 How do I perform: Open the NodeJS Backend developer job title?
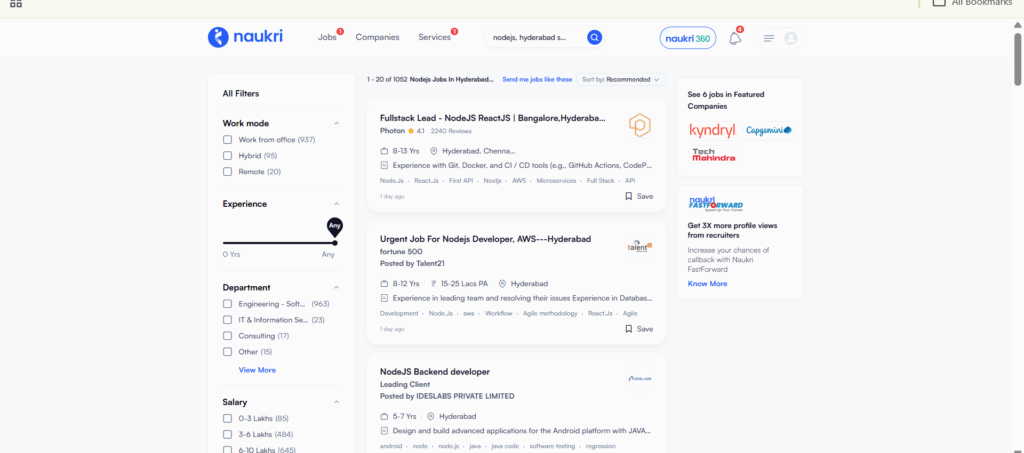click(x=435, y=372)
